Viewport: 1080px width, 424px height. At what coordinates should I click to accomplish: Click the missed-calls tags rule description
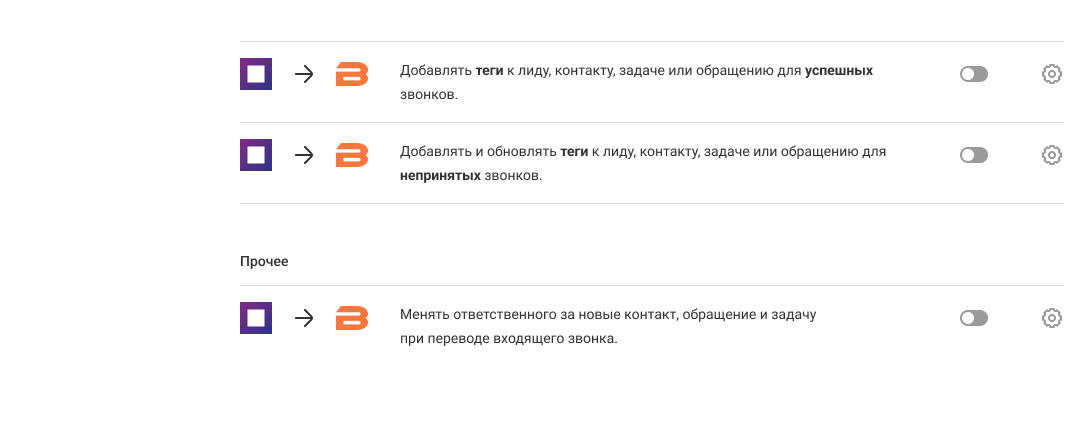coord(643,164)
